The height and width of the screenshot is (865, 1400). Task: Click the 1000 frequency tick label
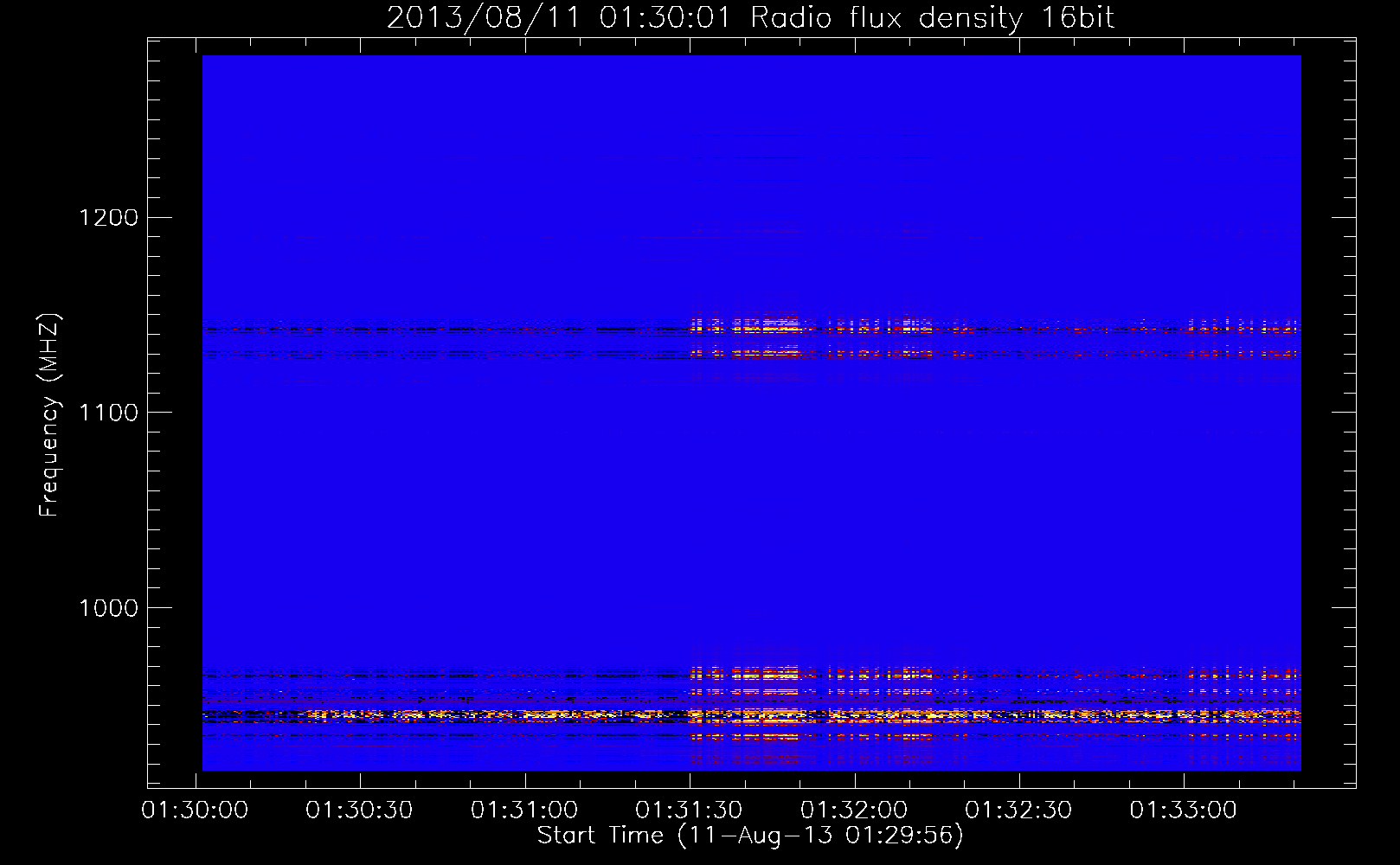pyautogui.click(x=108, y=608)
